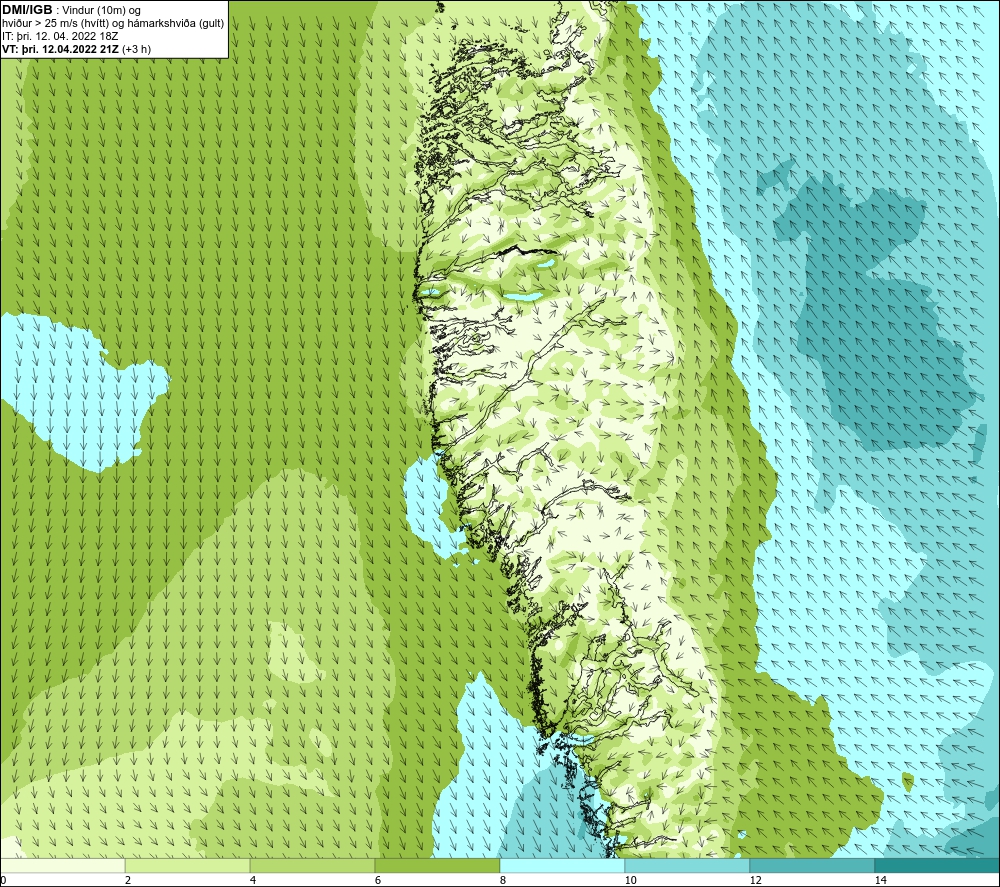1000x887 pixels.
Task: Click the scale label '14'
Action: tap(880, 881)
